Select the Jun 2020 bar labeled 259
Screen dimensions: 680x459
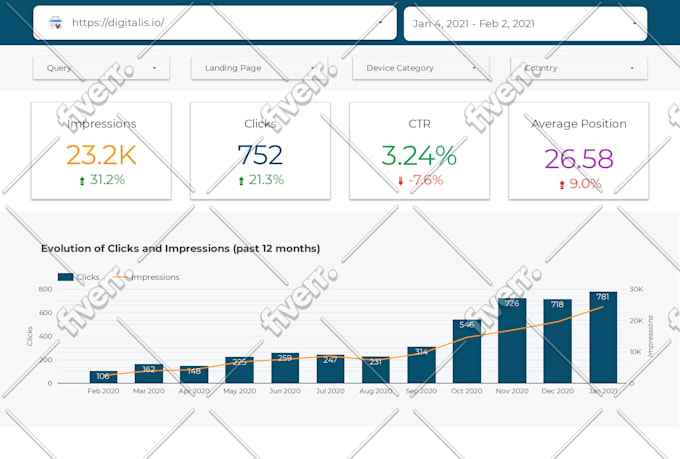(285, 368)
